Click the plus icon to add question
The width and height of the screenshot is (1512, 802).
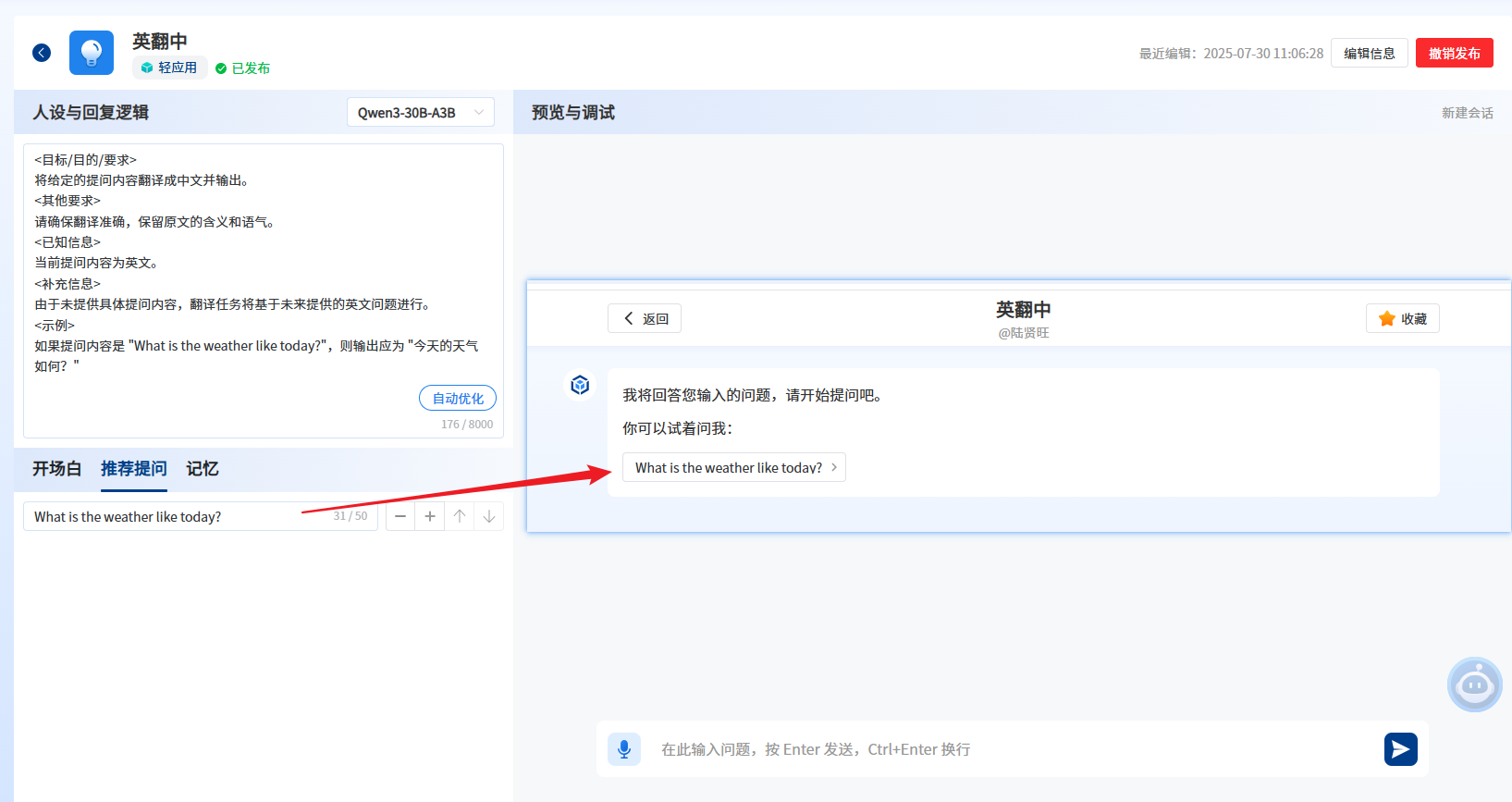[430, 516]
